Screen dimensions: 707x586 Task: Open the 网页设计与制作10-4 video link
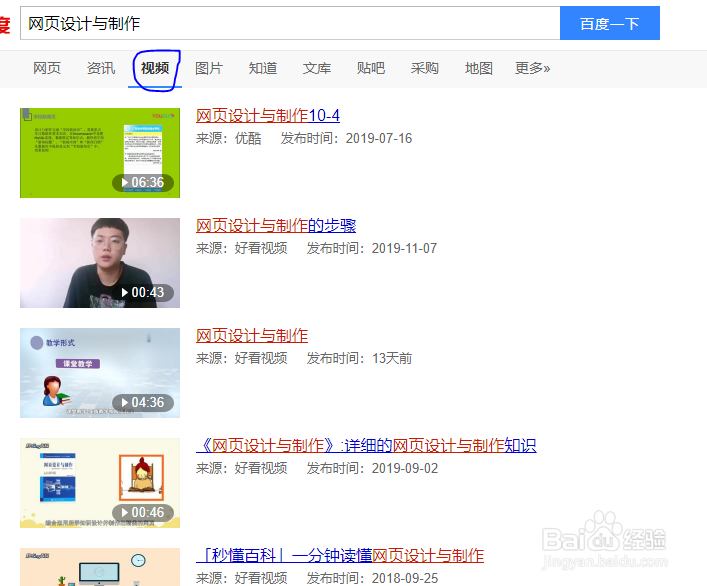tap(268, 115)
